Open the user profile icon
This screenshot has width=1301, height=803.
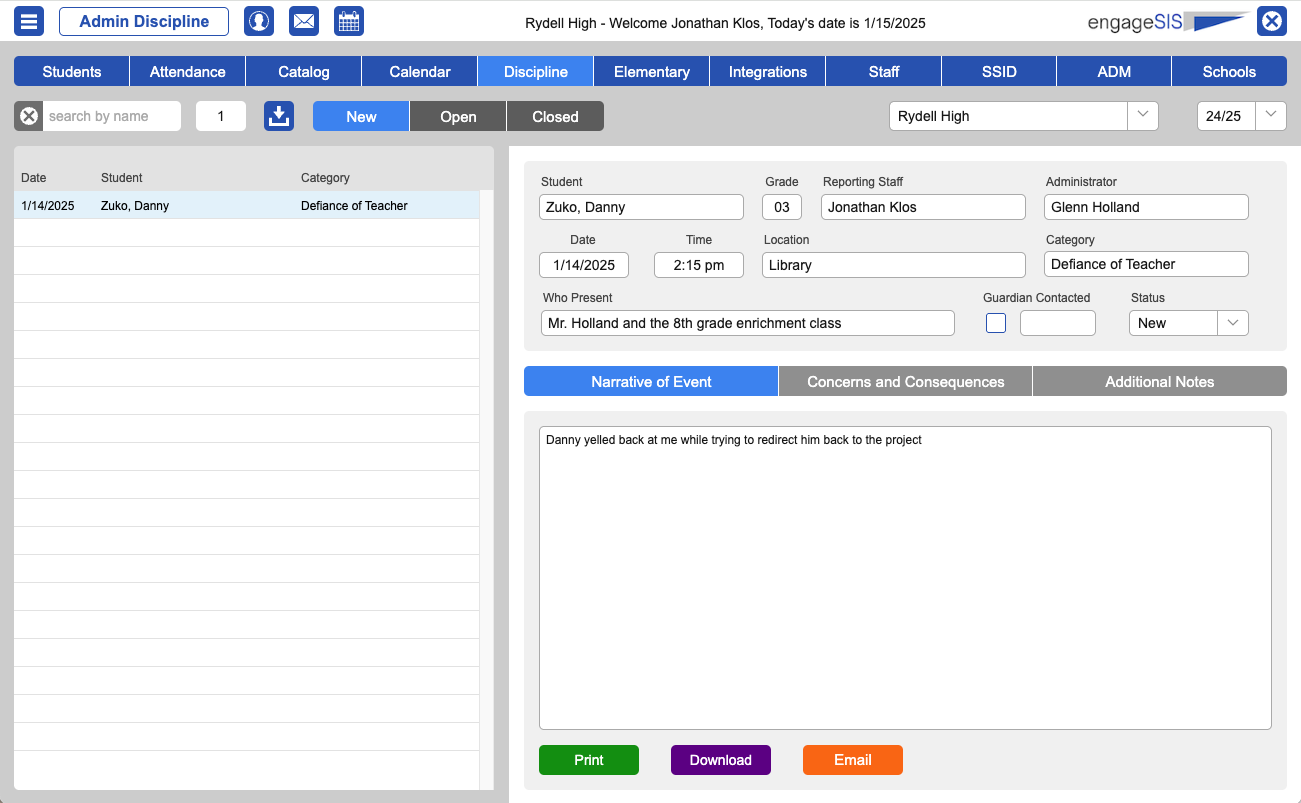pos(259,21)
